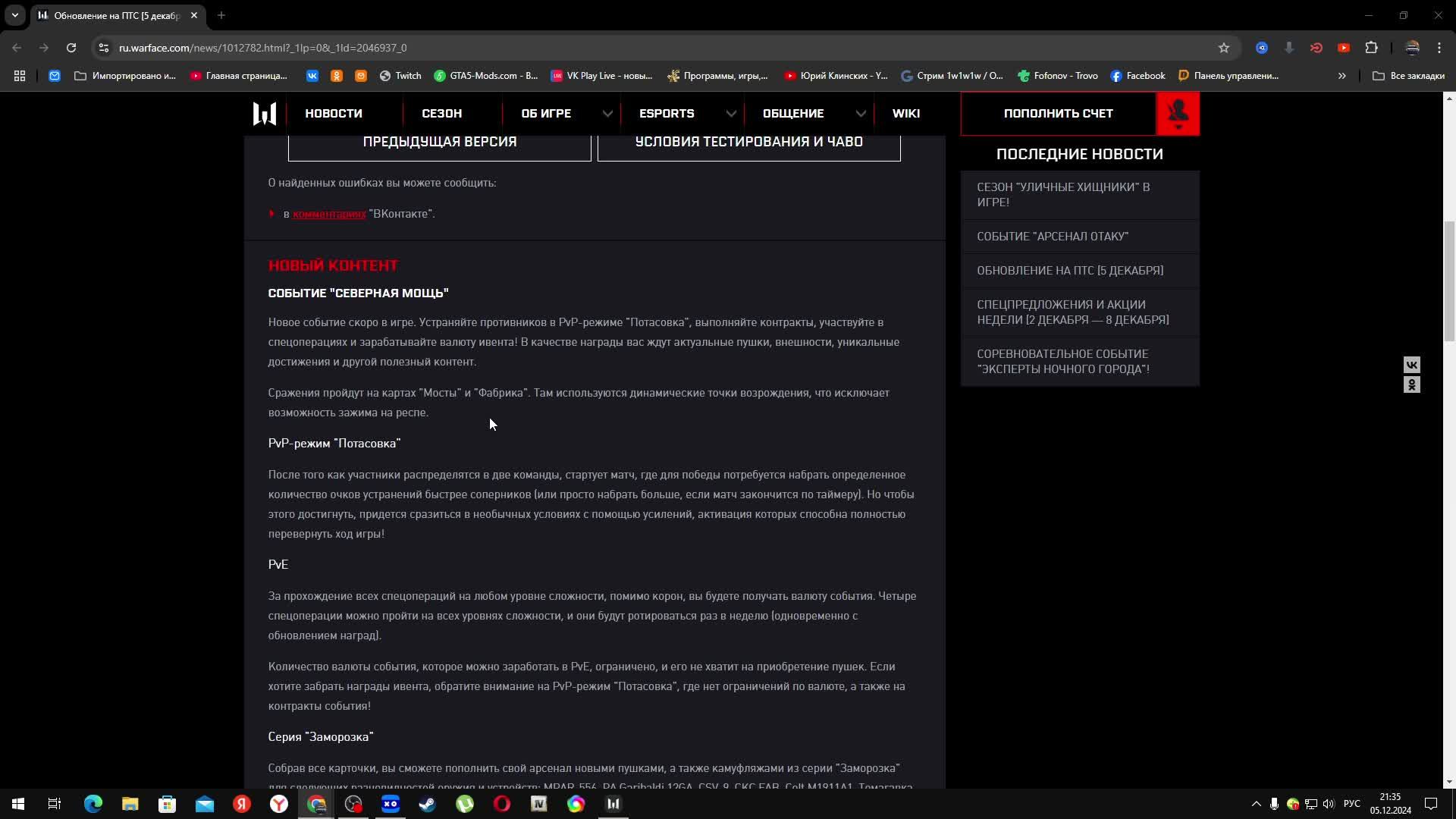The height and width of the screenshot is (819, 1456).
Task: Bookmark this page with the star icon
Action: pos(1223,48)
